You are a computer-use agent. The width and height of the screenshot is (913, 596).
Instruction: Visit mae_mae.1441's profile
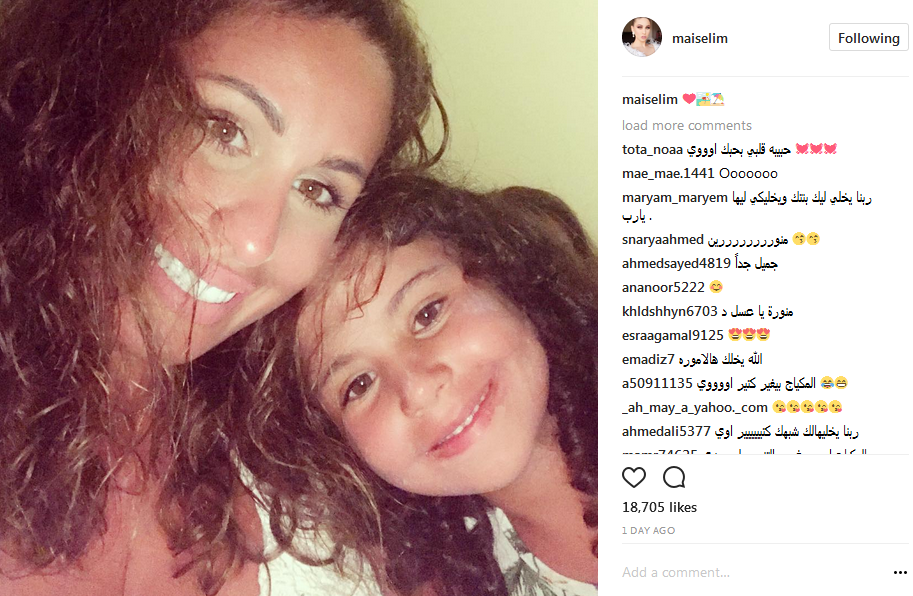668,173
